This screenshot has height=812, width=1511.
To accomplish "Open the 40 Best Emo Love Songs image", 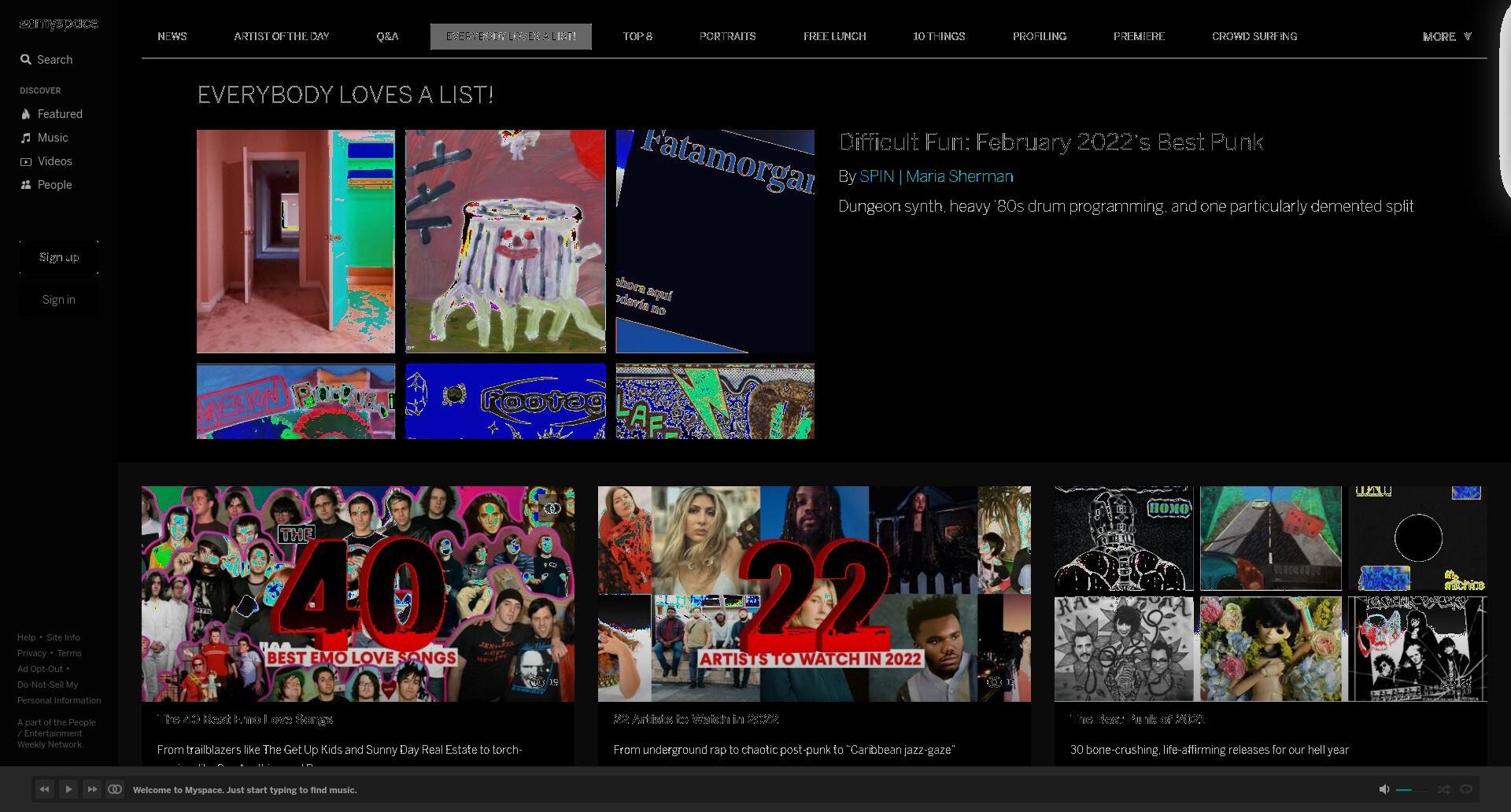I will click(x=358, y=594).
